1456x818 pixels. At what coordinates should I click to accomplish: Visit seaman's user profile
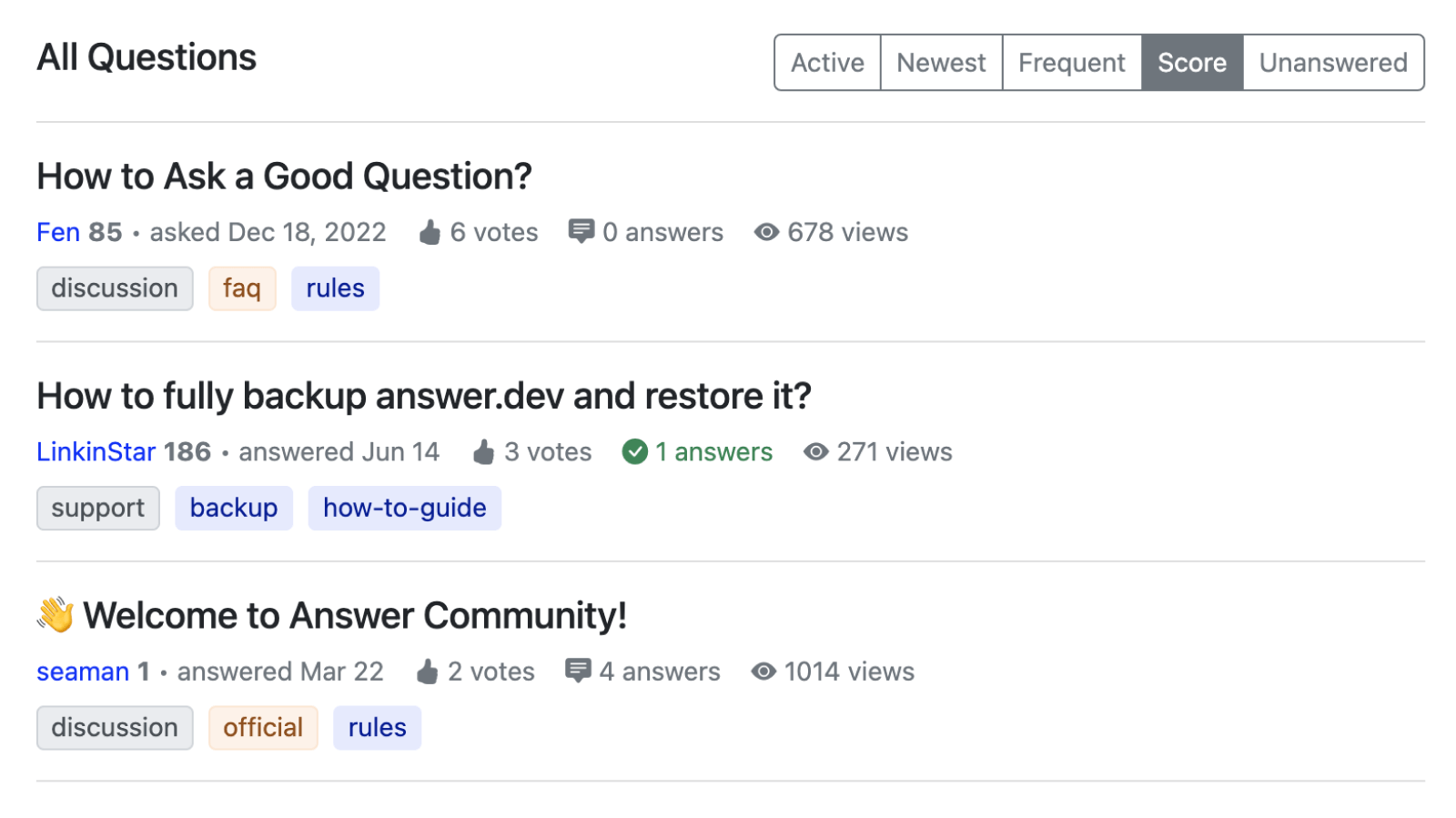point(83,672)
